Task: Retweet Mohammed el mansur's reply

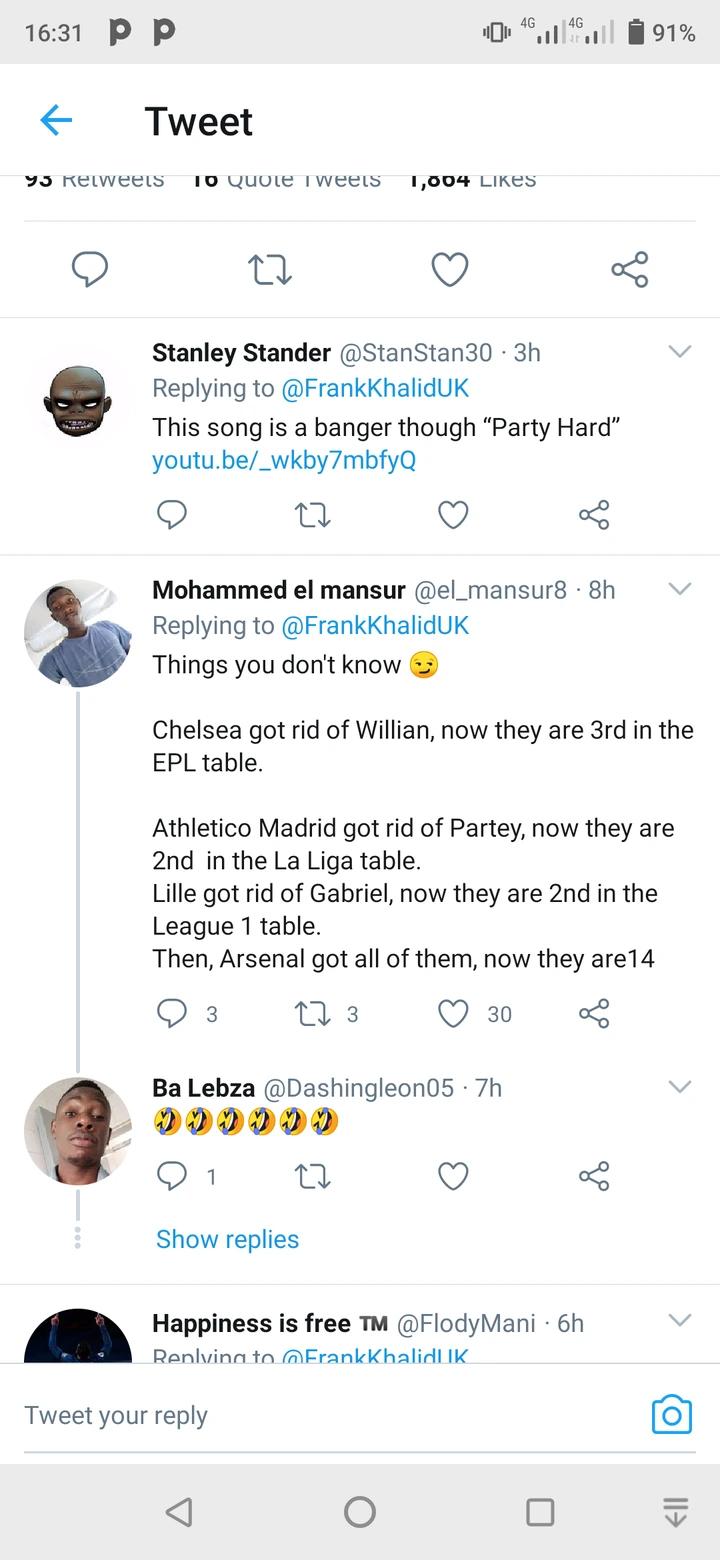Action: click(x=312, y=1014)
